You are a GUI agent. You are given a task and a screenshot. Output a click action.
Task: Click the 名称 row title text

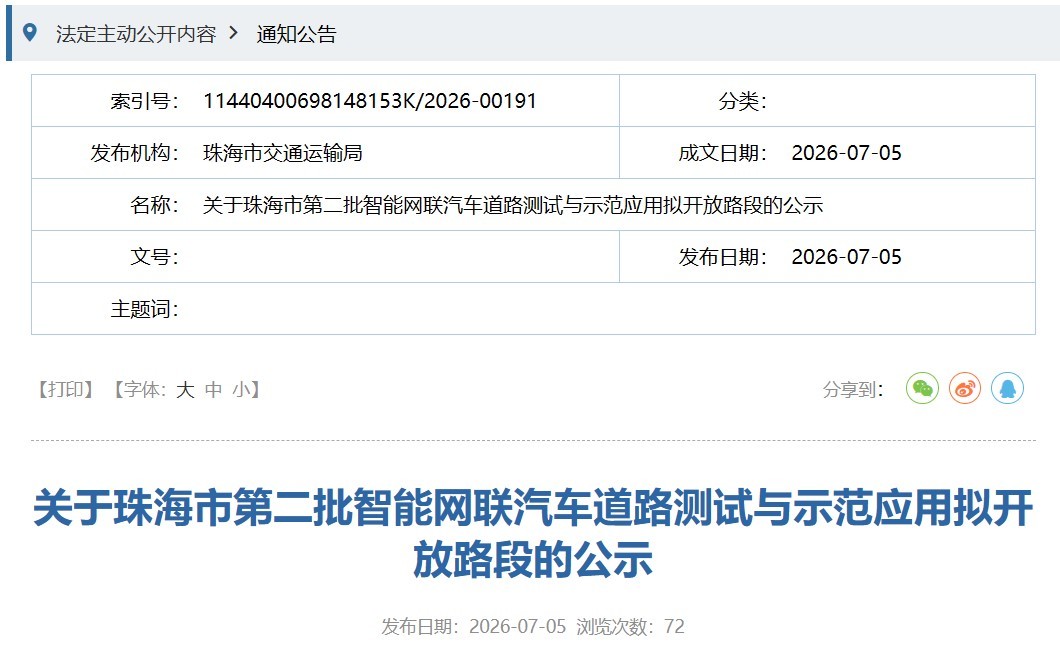[513, 205]
